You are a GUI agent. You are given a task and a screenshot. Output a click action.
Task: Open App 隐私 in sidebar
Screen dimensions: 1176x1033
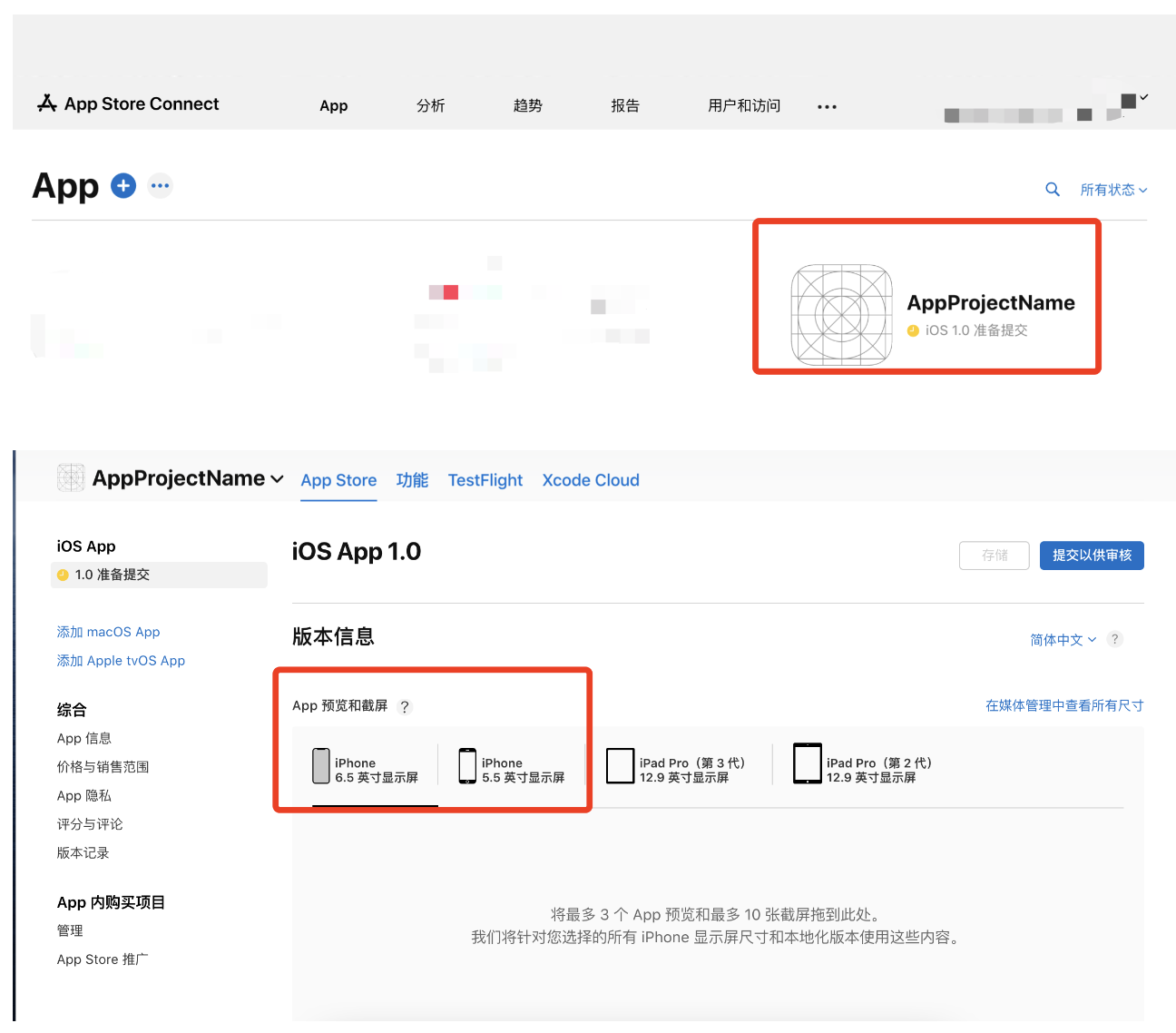84,795
